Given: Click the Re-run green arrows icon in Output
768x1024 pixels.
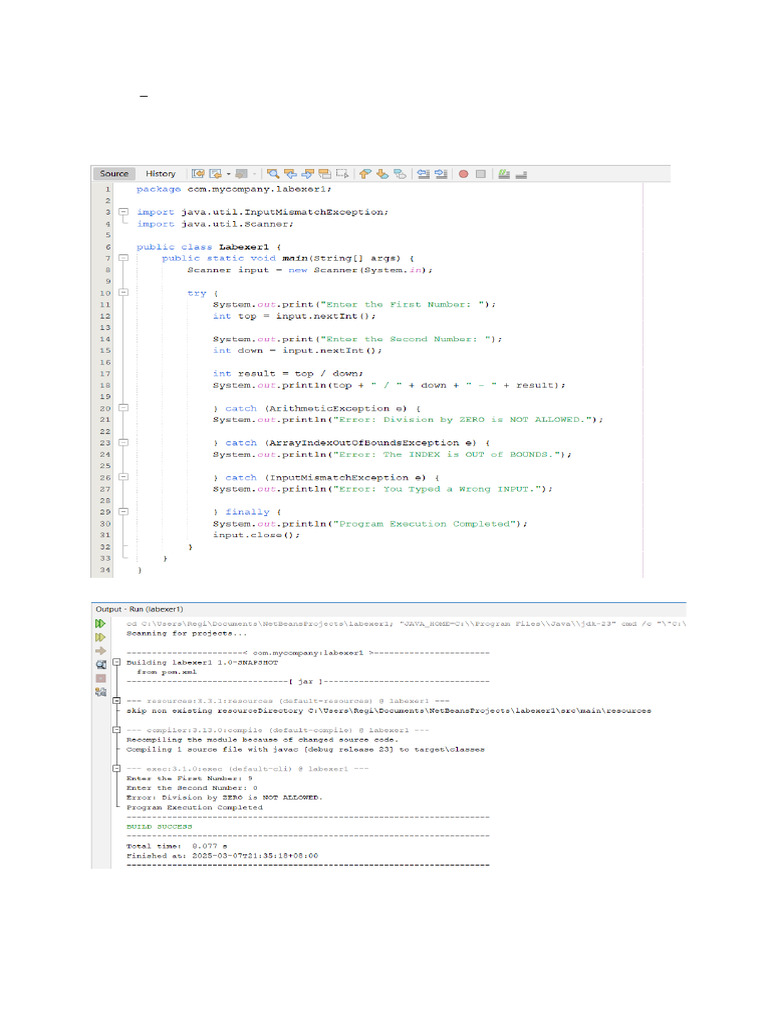Looking at the screenshot, I should click(x=100, y=623).
